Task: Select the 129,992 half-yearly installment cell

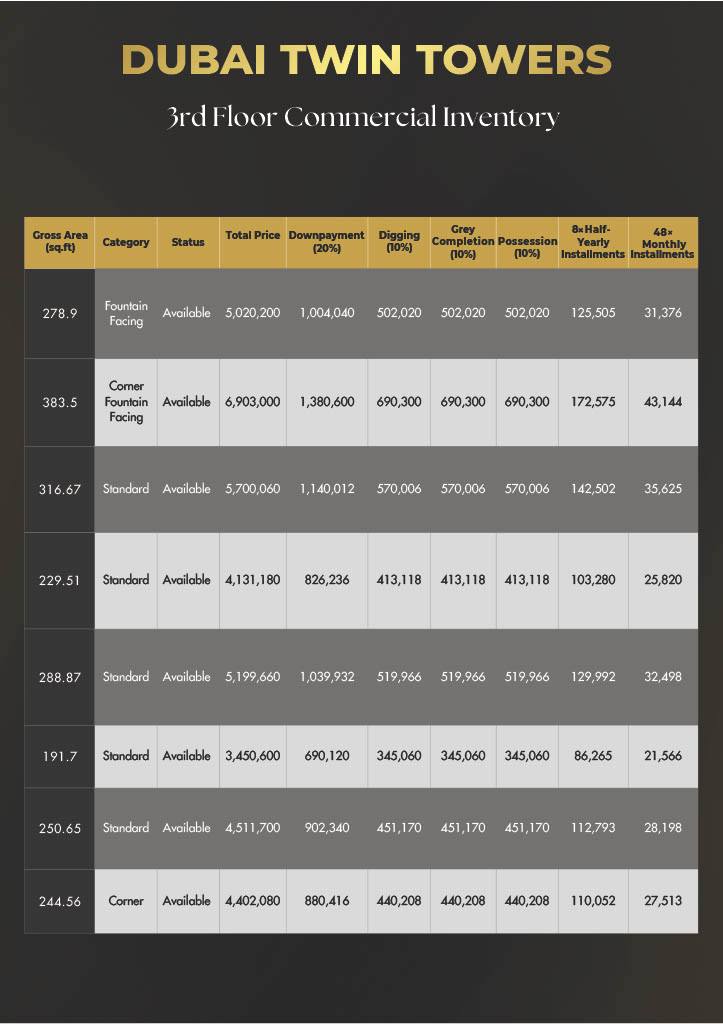Action: [593, 677]
